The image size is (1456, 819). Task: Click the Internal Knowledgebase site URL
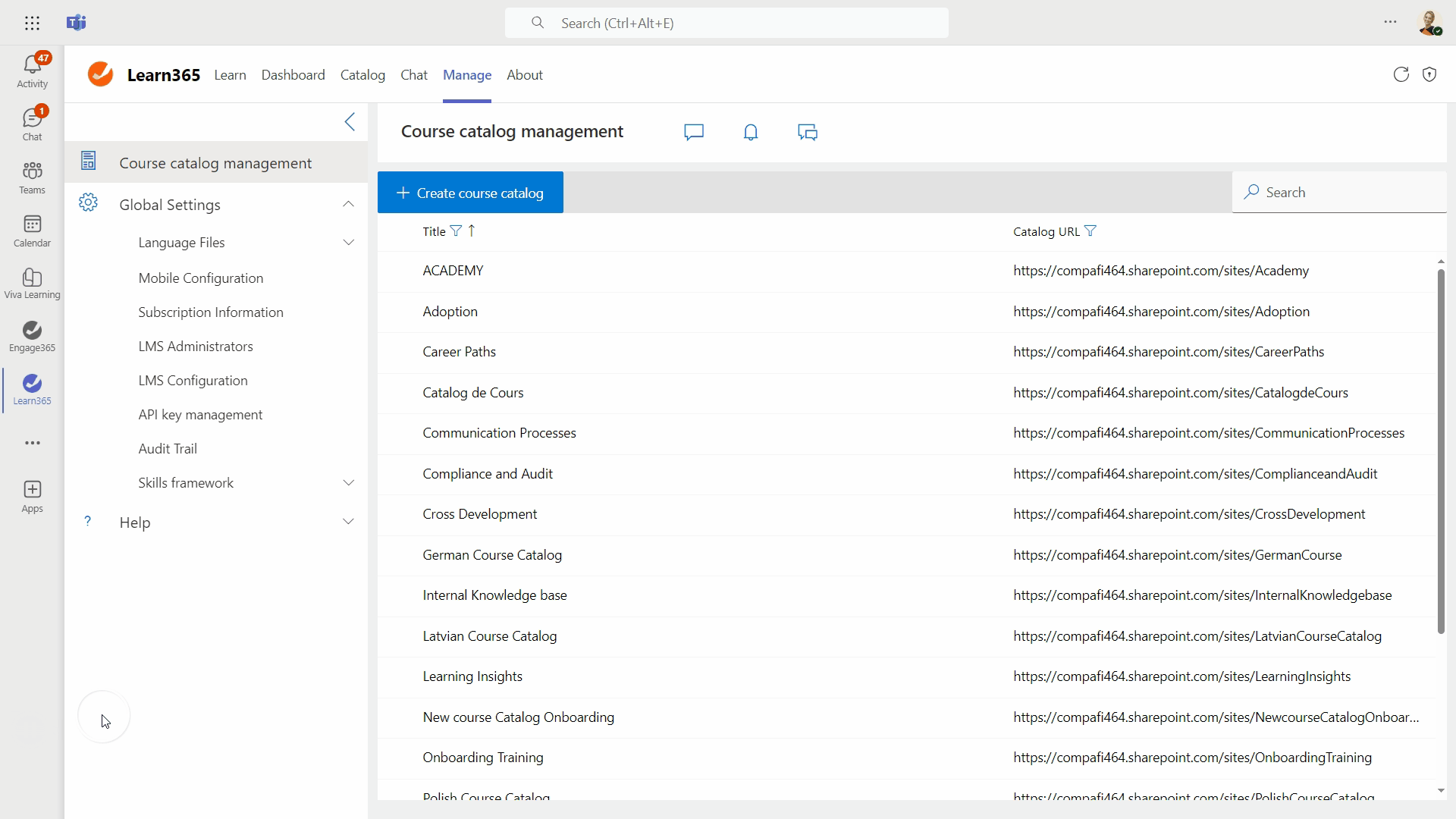pyautogui.click(x=1202, y=595)
